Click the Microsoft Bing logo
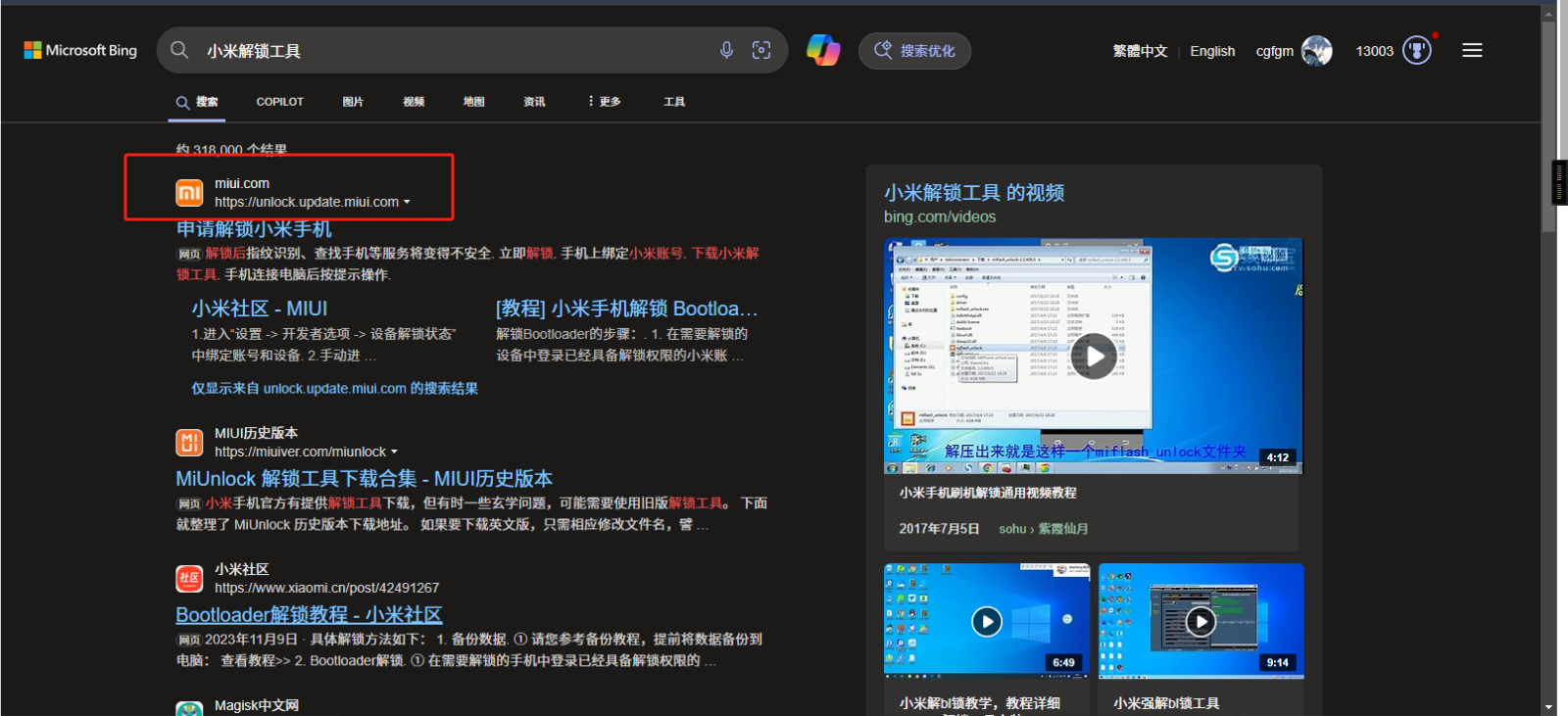 click(x=80, y=50)
